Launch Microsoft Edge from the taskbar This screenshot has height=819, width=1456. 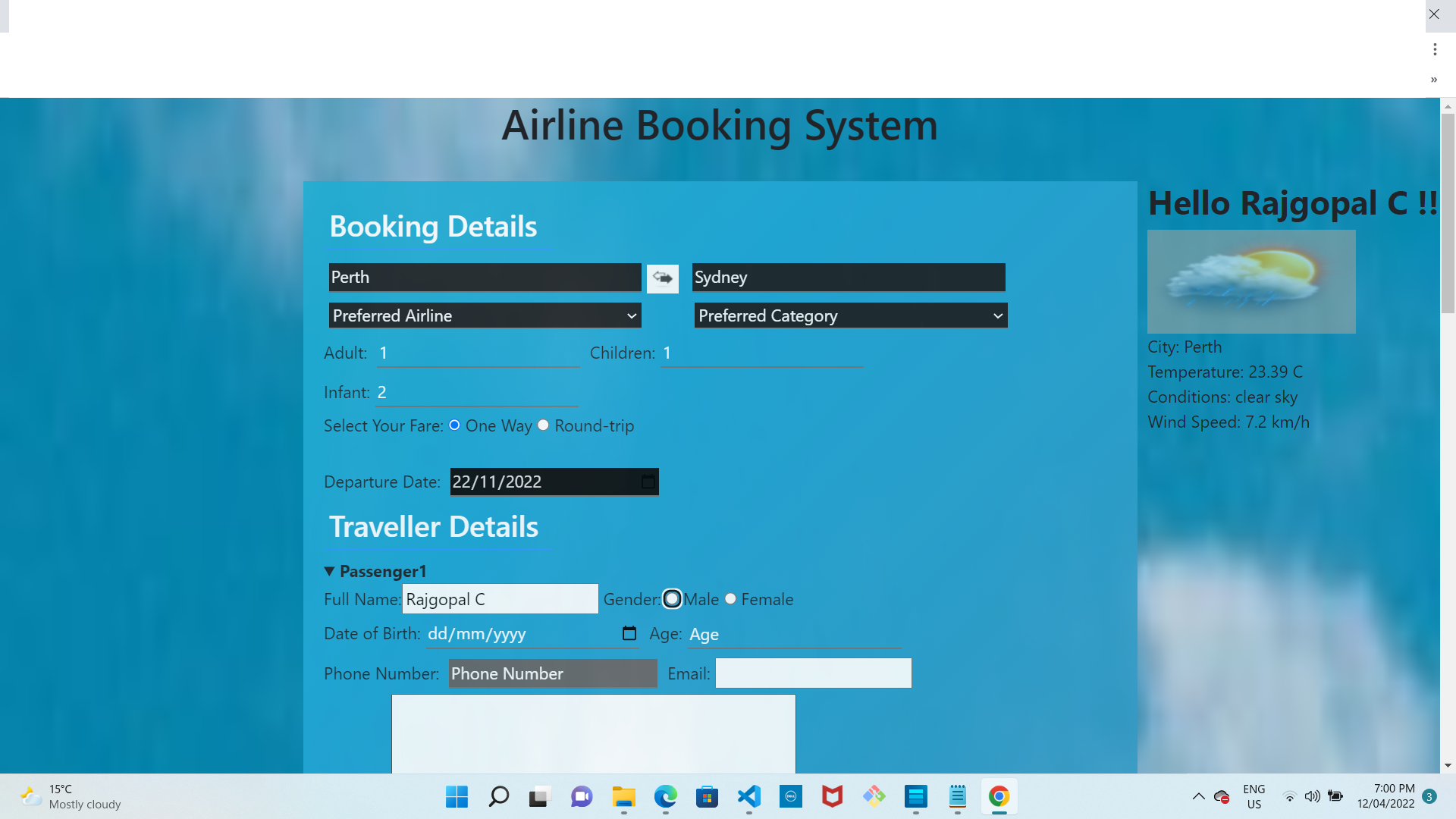pos(665,797)
